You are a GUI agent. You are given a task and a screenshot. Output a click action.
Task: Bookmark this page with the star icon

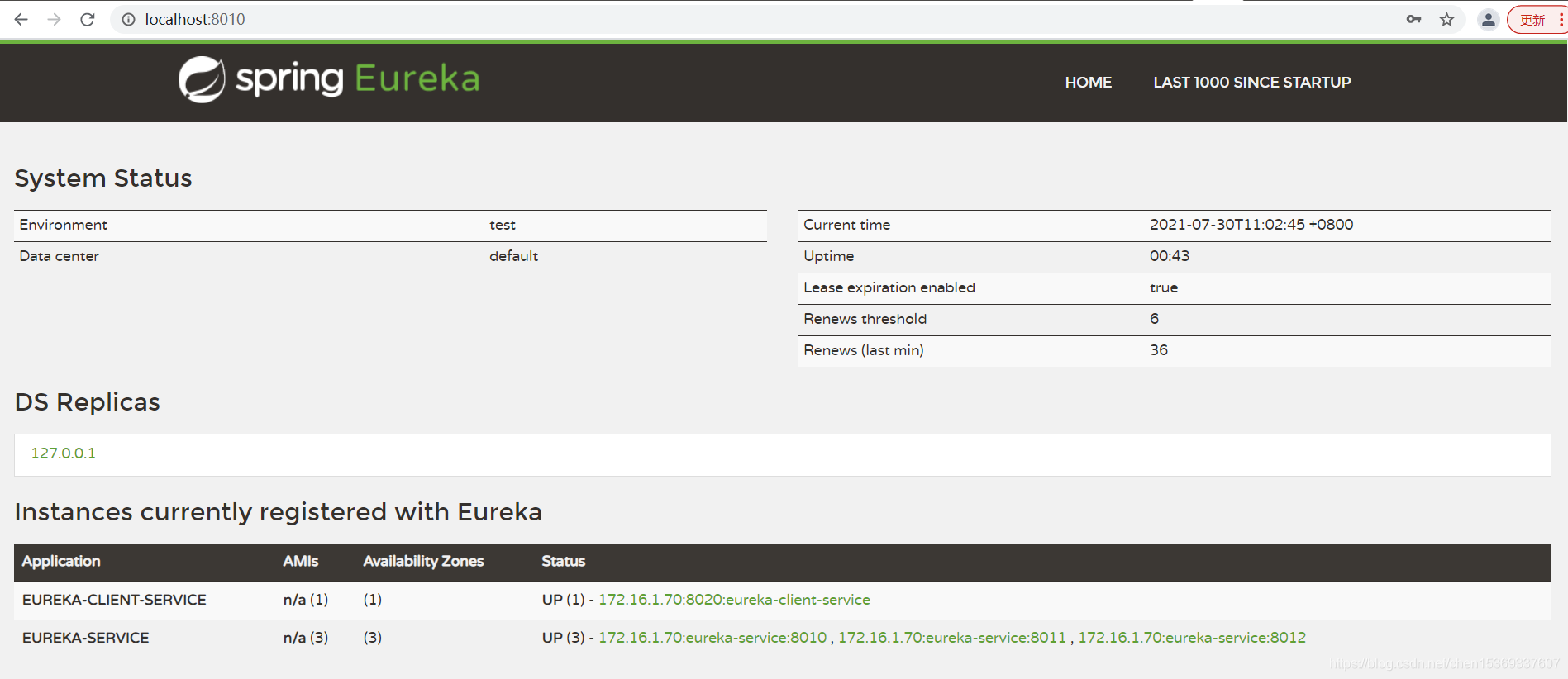(x=1446, y=19)
